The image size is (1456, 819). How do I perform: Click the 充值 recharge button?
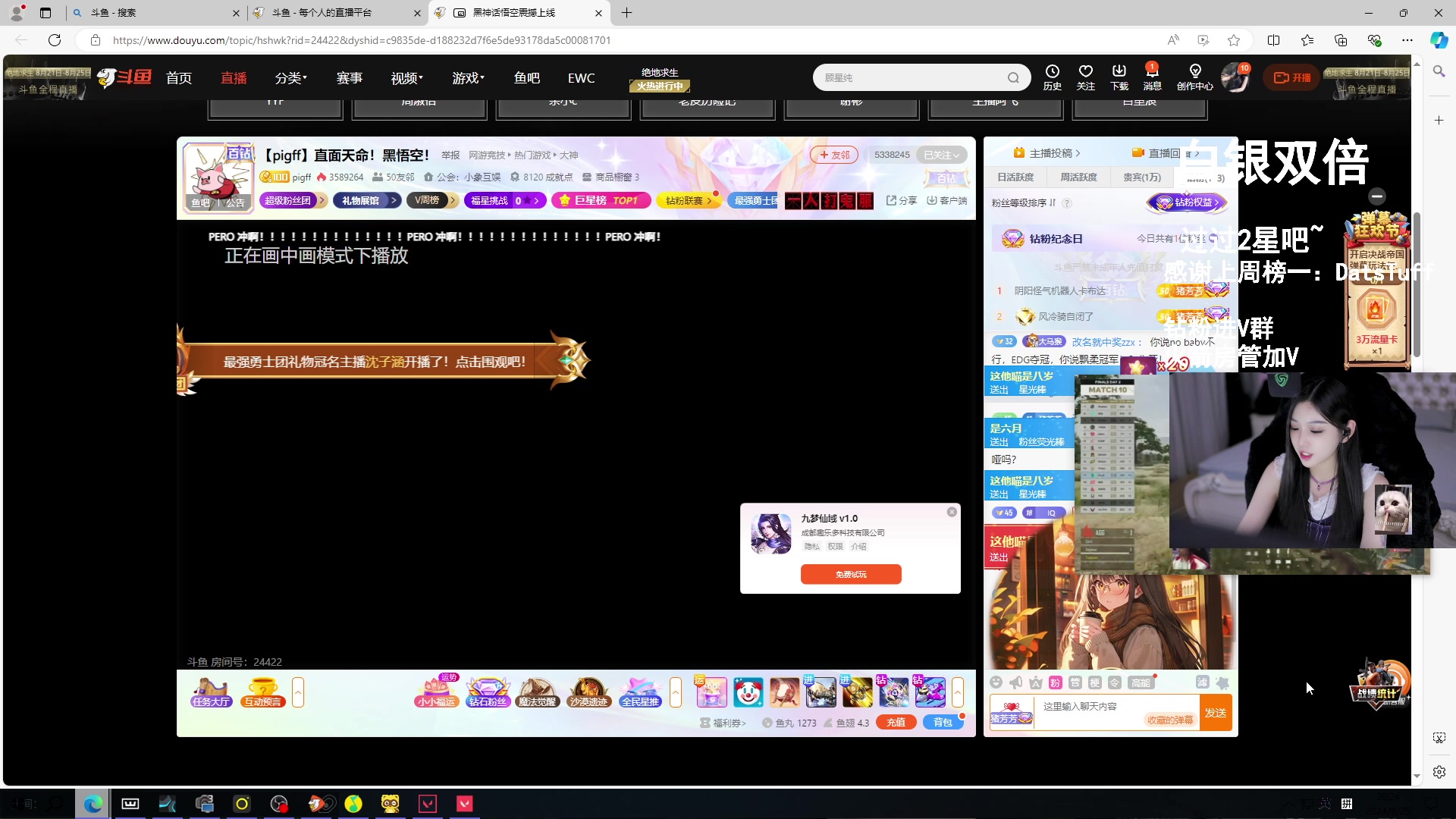tap(896, 722)
